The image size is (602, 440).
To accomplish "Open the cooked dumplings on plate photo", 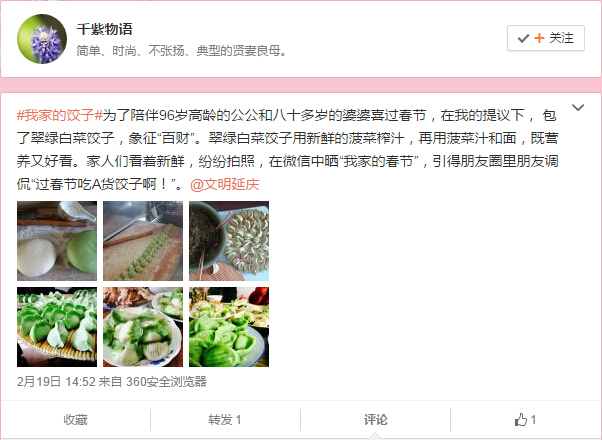I will pyautogui.click(x=143, y=327).
